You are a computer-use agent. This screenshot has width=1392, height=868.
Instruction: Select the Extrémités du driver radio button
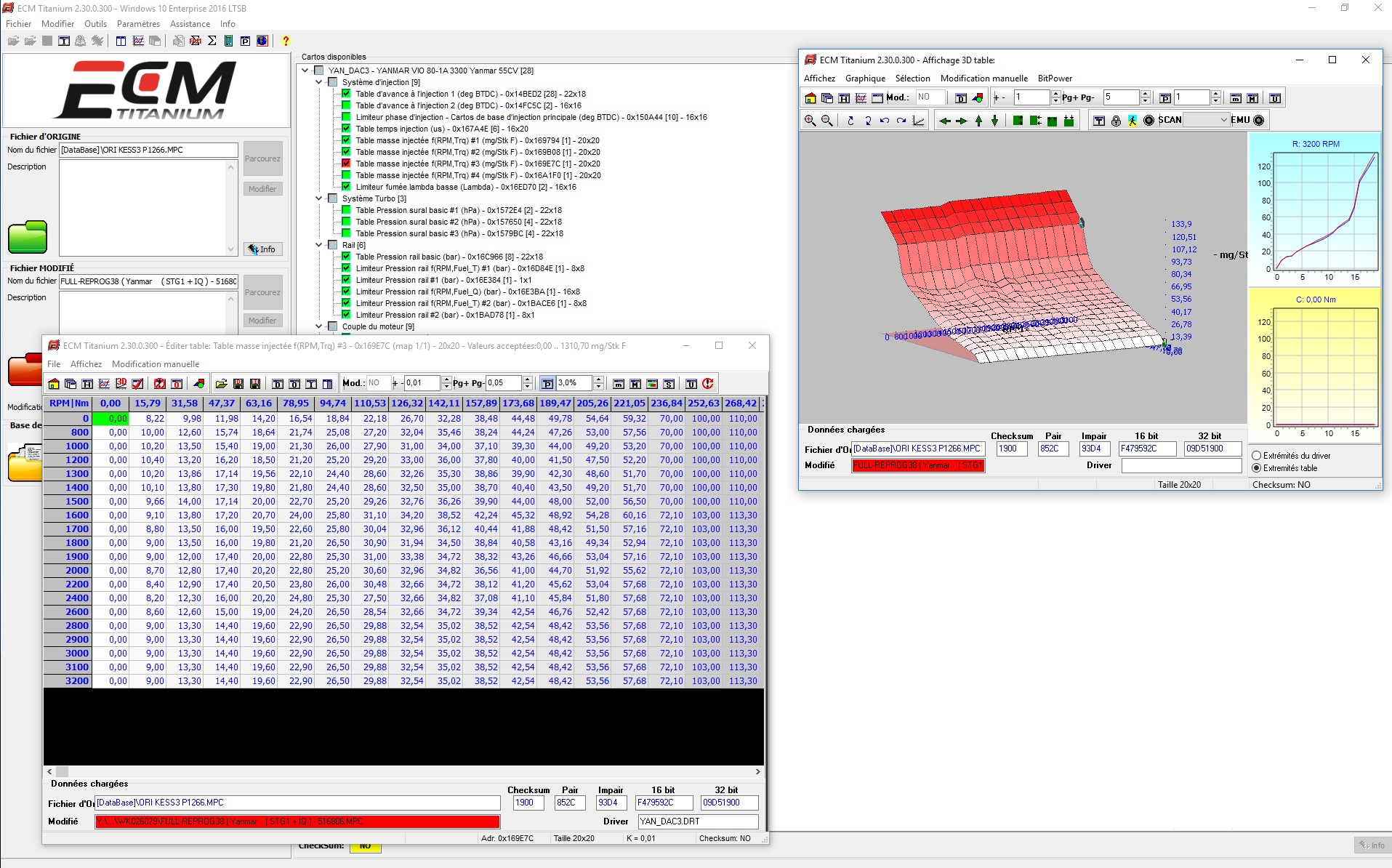pyautogui.click(x=1256, y=456)
